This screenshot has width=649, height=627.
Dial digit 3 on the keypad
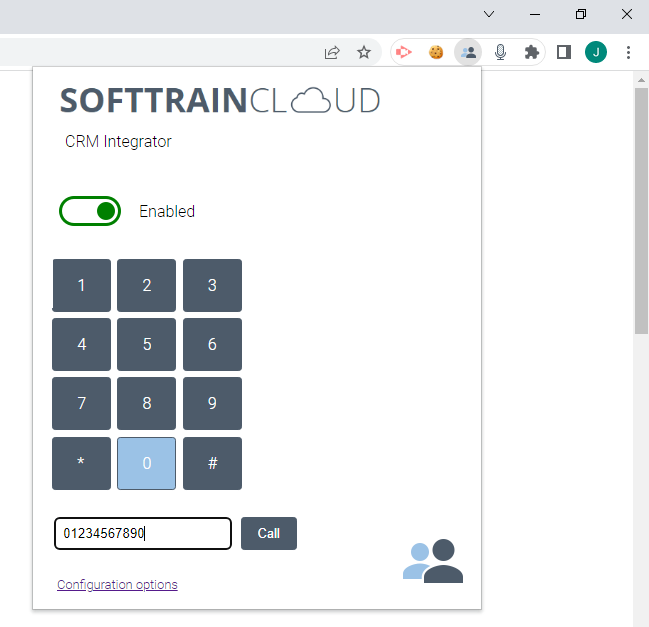tap(212, 286)
